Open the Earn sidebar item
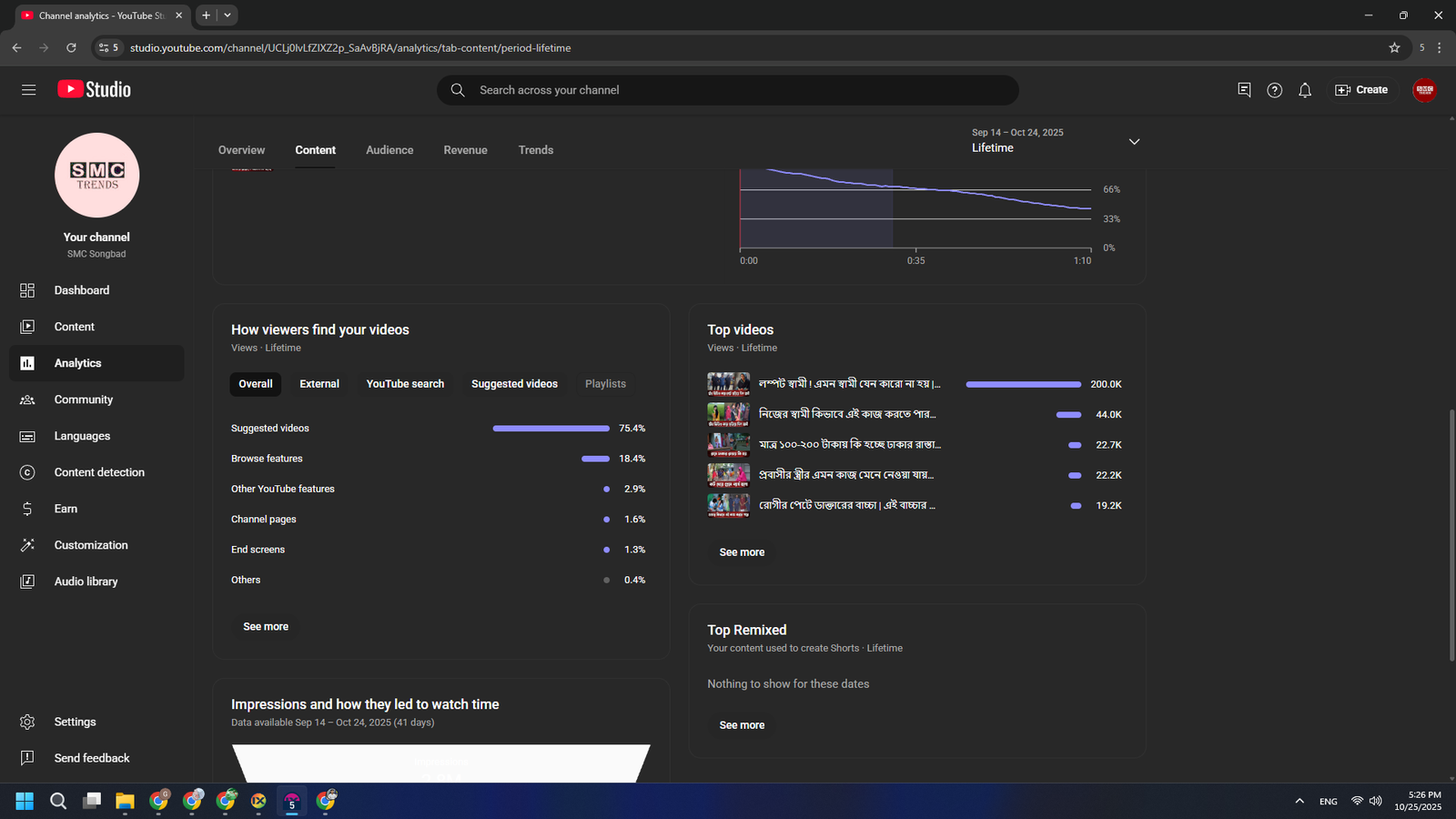Screen dimensions: 1456x819 click(x=96, y=509)
